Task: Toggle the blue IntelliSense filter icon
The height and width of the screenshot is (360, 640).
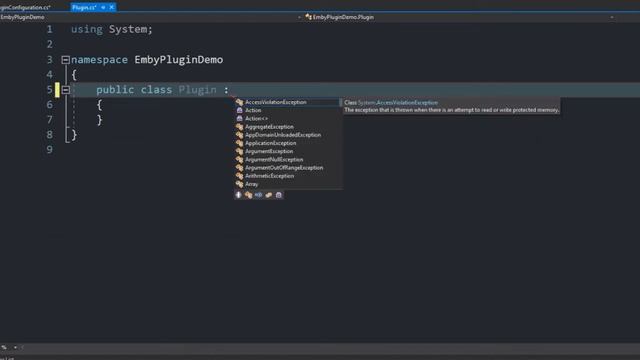Action: point(258,195)
